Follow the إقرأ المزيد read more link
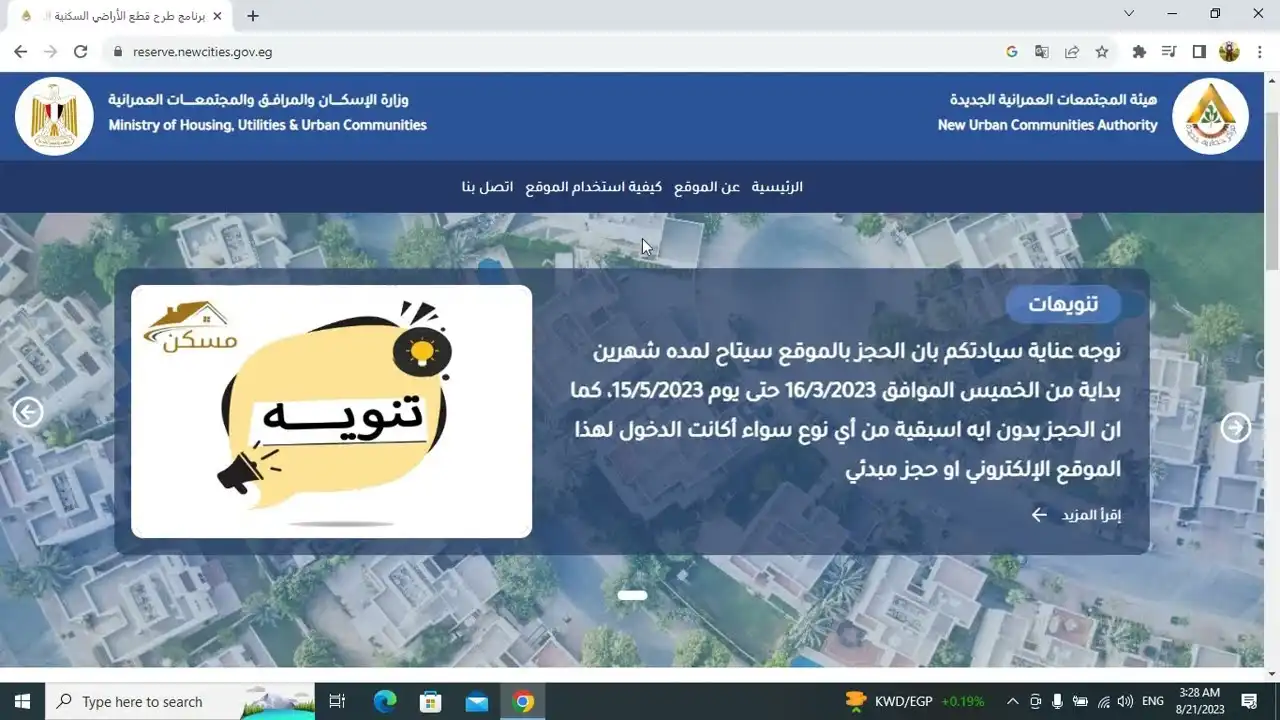The height and width of the screenshot is (720, 1280). [1077, 515]
